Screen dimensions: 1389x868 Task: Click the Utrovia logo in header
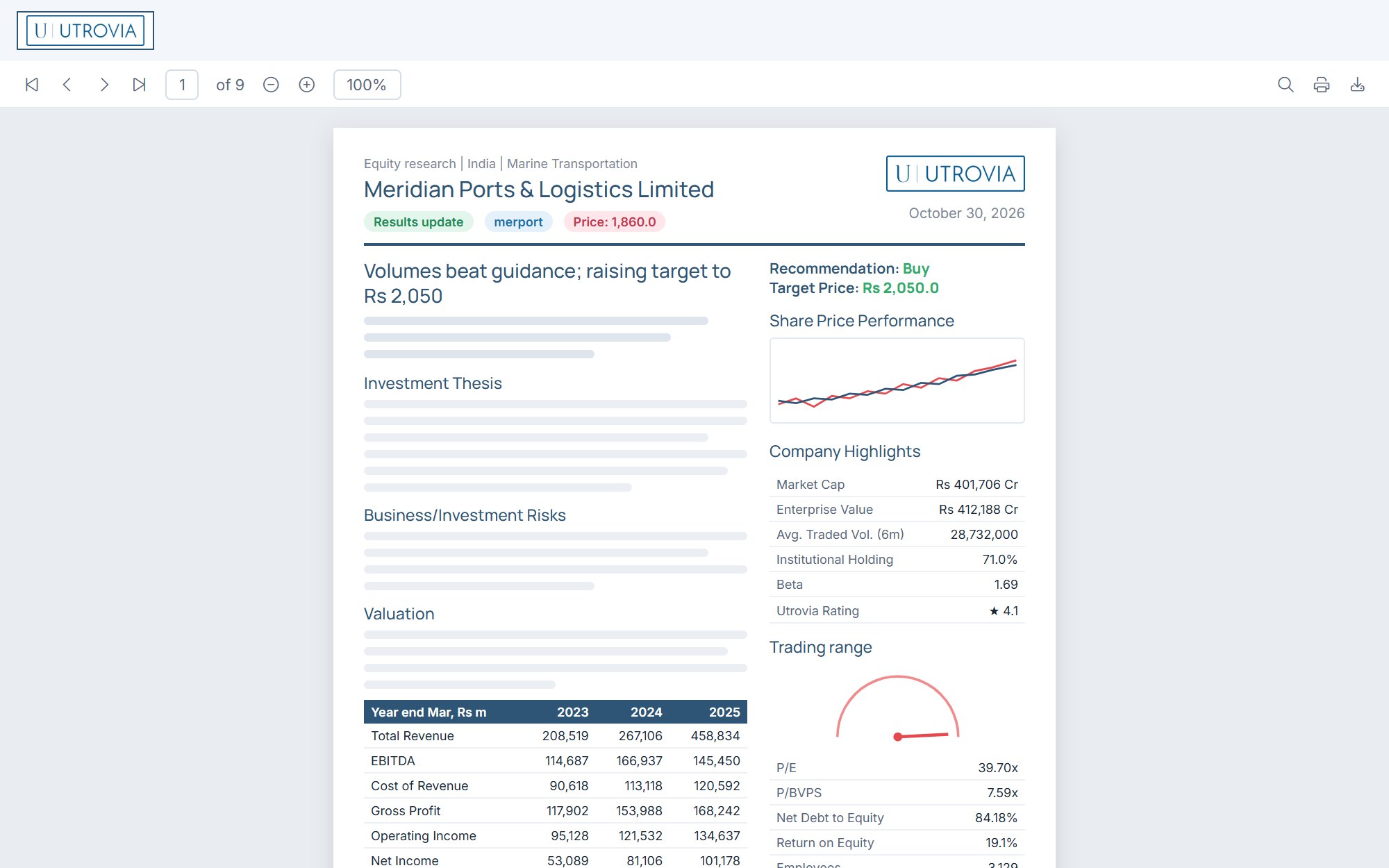[85, 31]
